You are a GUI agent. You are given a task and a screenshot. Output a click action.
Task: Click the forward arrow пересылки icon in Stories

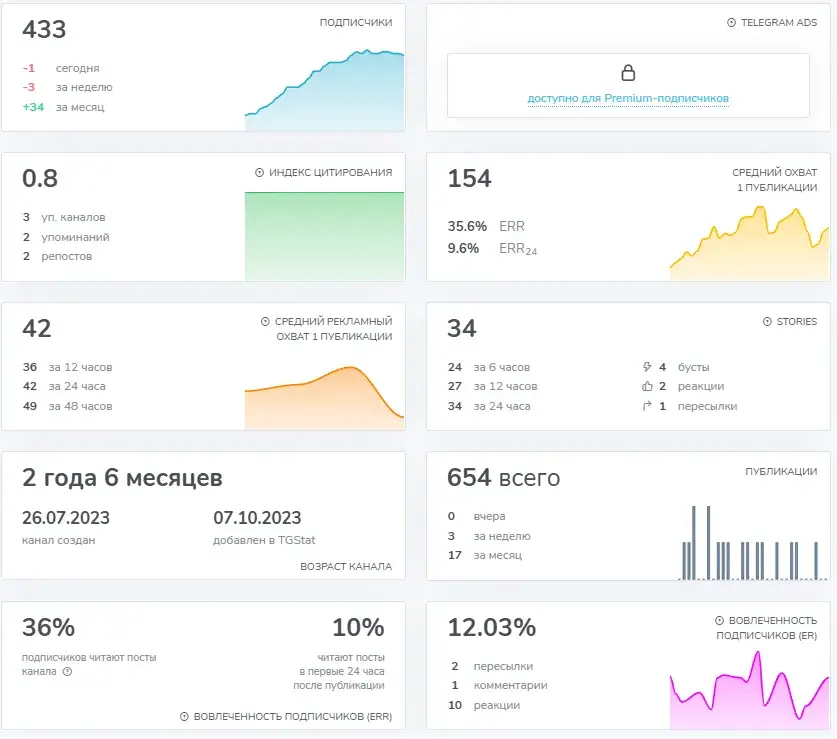(647, 406)
